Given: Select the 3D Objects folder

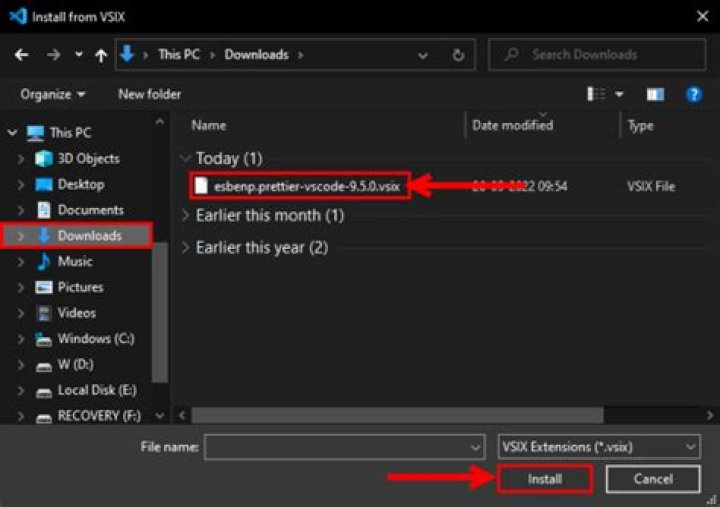Looking at the screenshot, I should coord(88,159).
